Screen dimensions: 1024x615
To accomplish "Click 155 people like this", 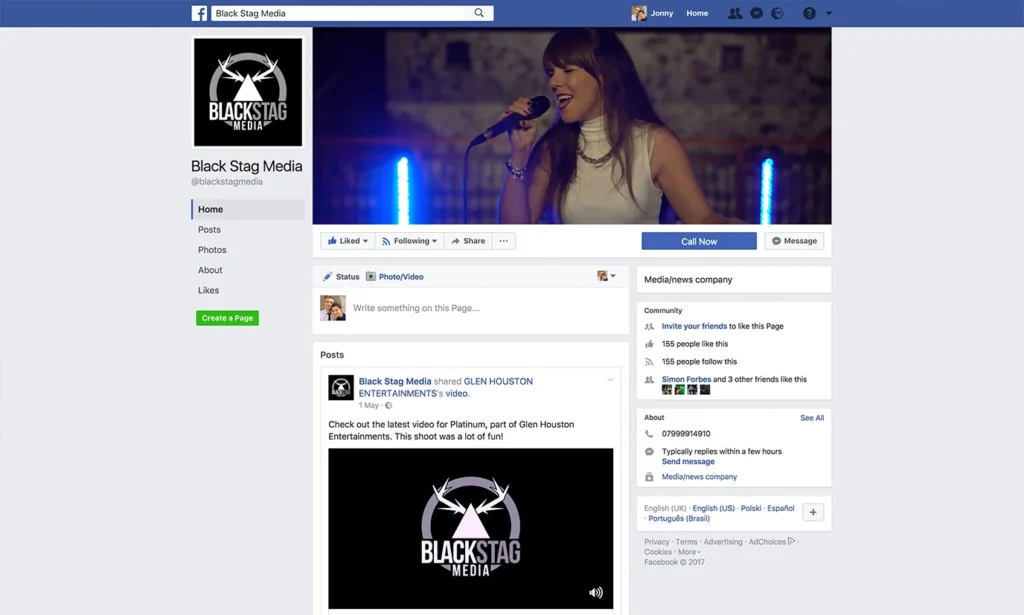I will click(x=694, y=344).
